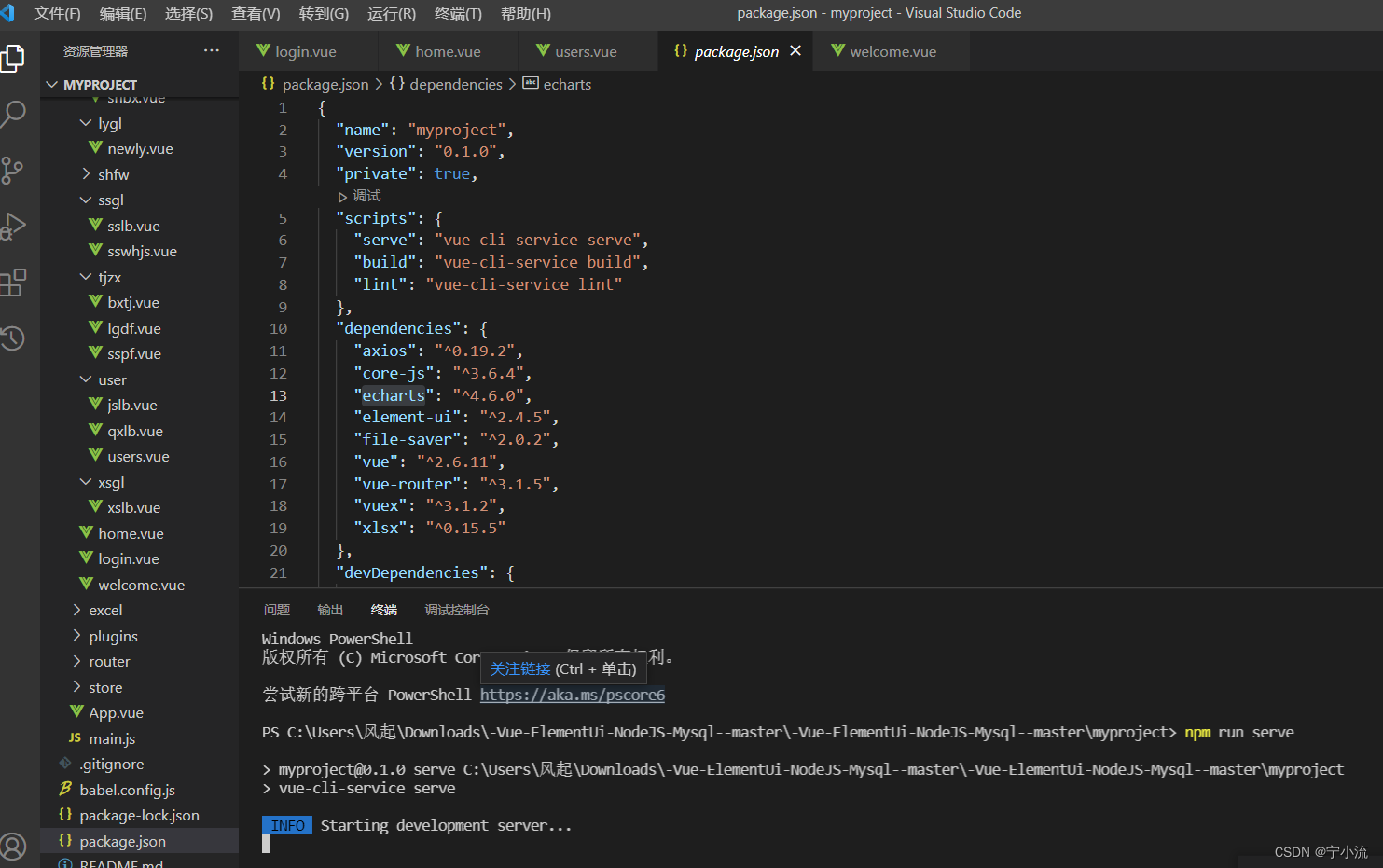Open the 编辑(E) menu
This screenshot has height=868, width=1383.
[x=123, y=13]
